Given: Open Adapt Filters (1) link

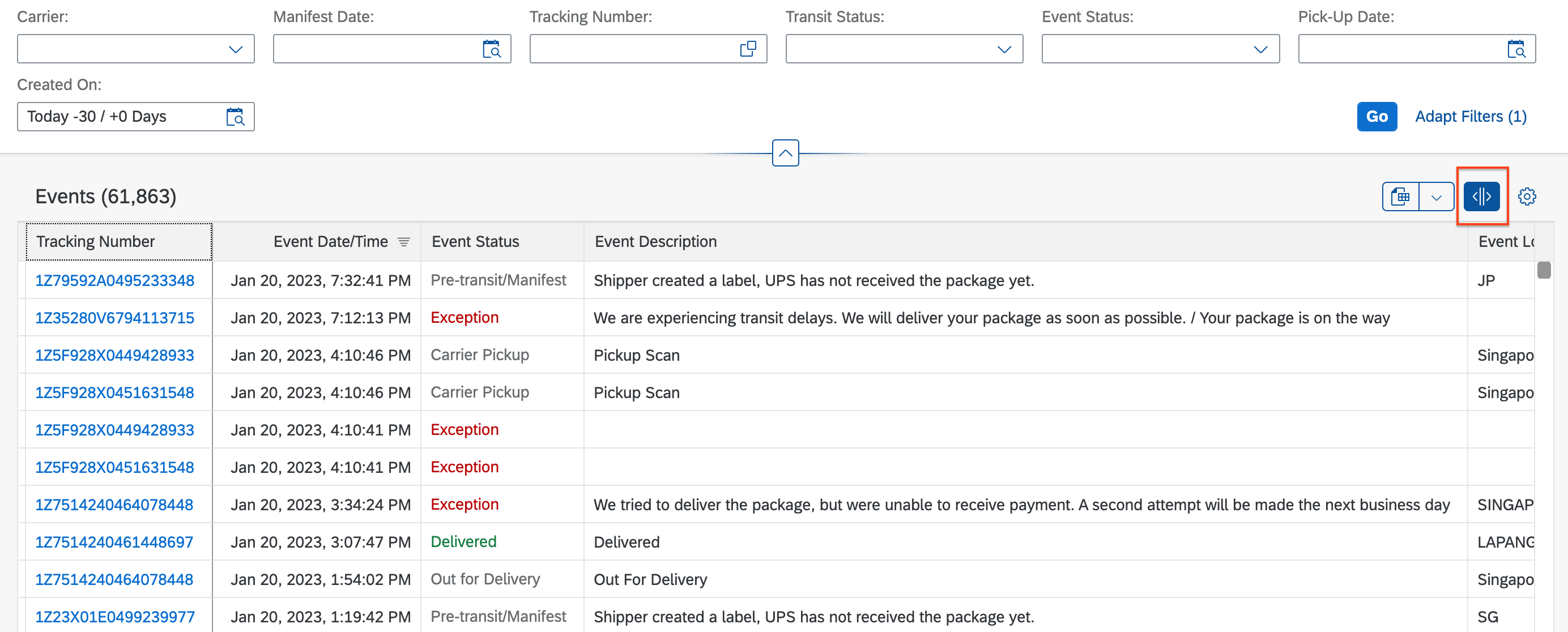Looking at the screenshot, I should 1471,117.
